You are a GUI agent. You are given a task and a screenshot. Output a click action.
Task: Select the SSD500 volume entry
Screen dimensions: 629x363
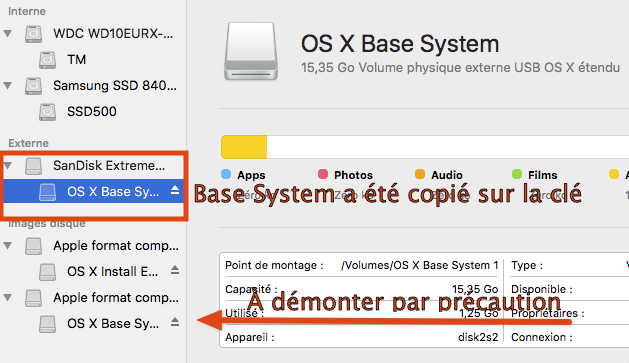91,112
